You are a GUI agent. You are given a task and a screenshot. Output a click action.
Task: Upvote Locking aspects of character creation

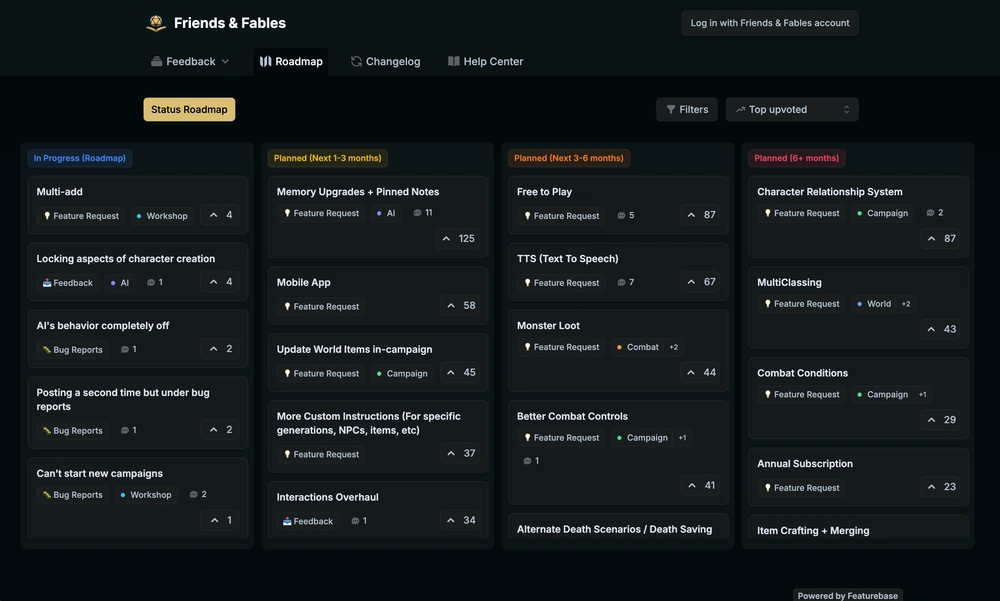click(221, 282)
